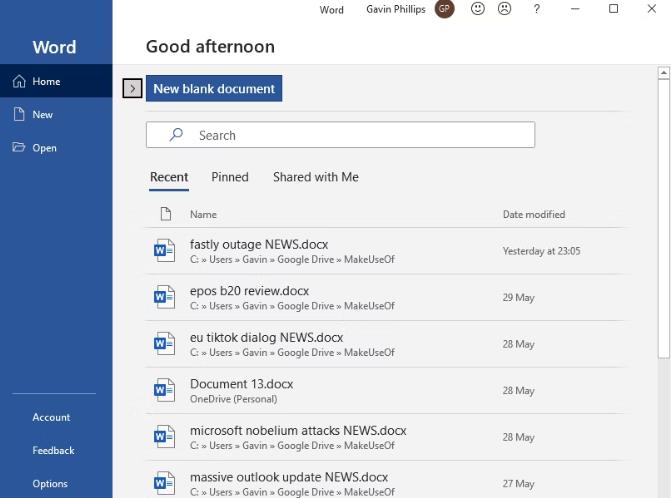671x498 pixels.
Task: Maximize the Word window
Action: coord(613,9)
